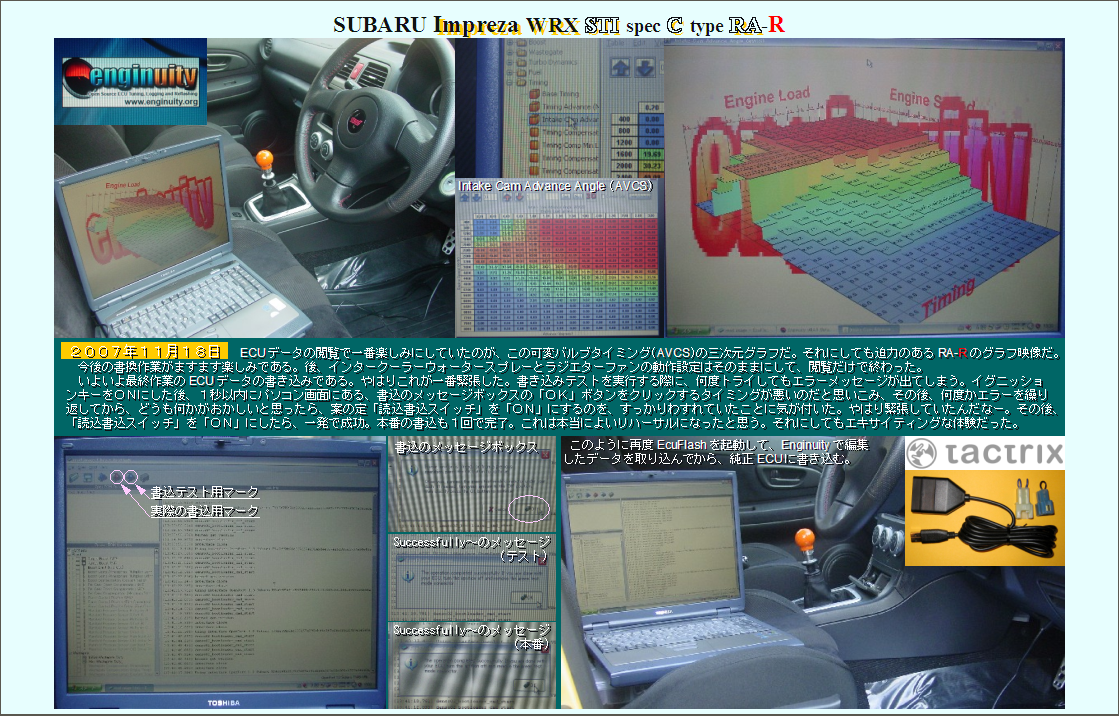Click the actual-write mark icon in EcuFlash toolbar
The height and width of the screenshot is (716, 1119).
(130, 477)
